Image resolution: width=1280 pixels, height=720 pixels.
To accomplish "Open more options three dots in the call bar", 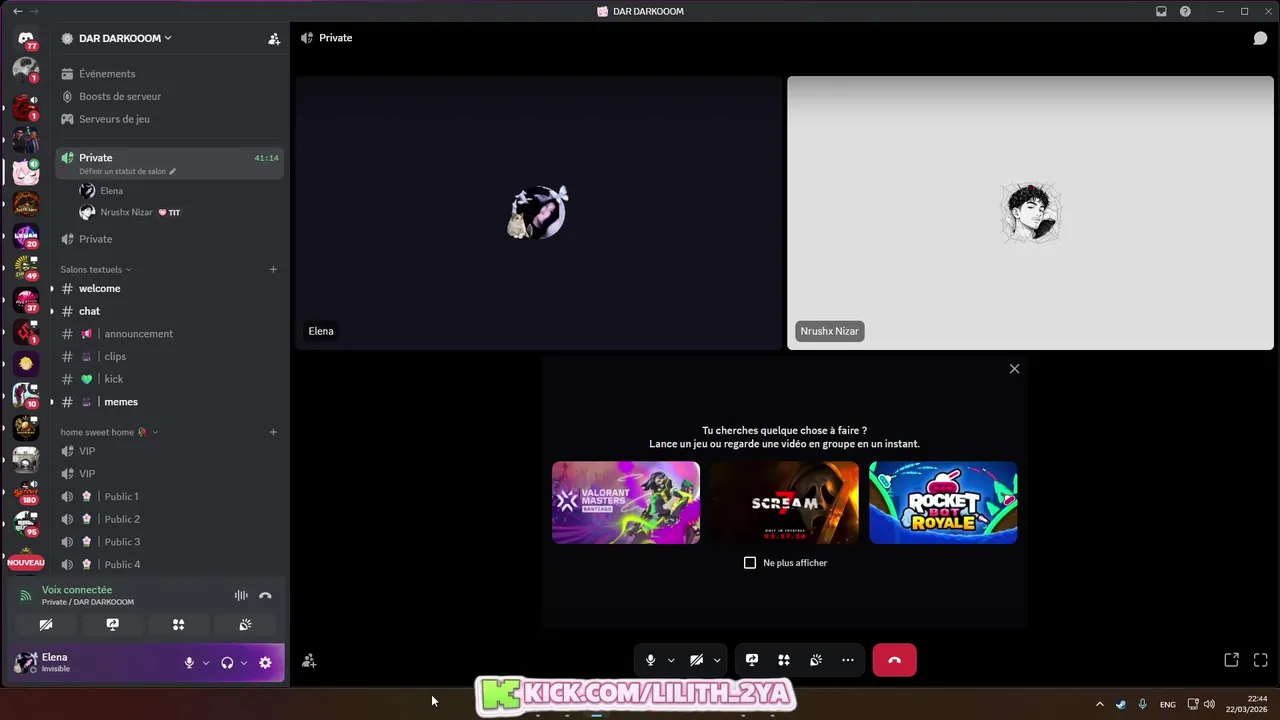I will point(848,660).
